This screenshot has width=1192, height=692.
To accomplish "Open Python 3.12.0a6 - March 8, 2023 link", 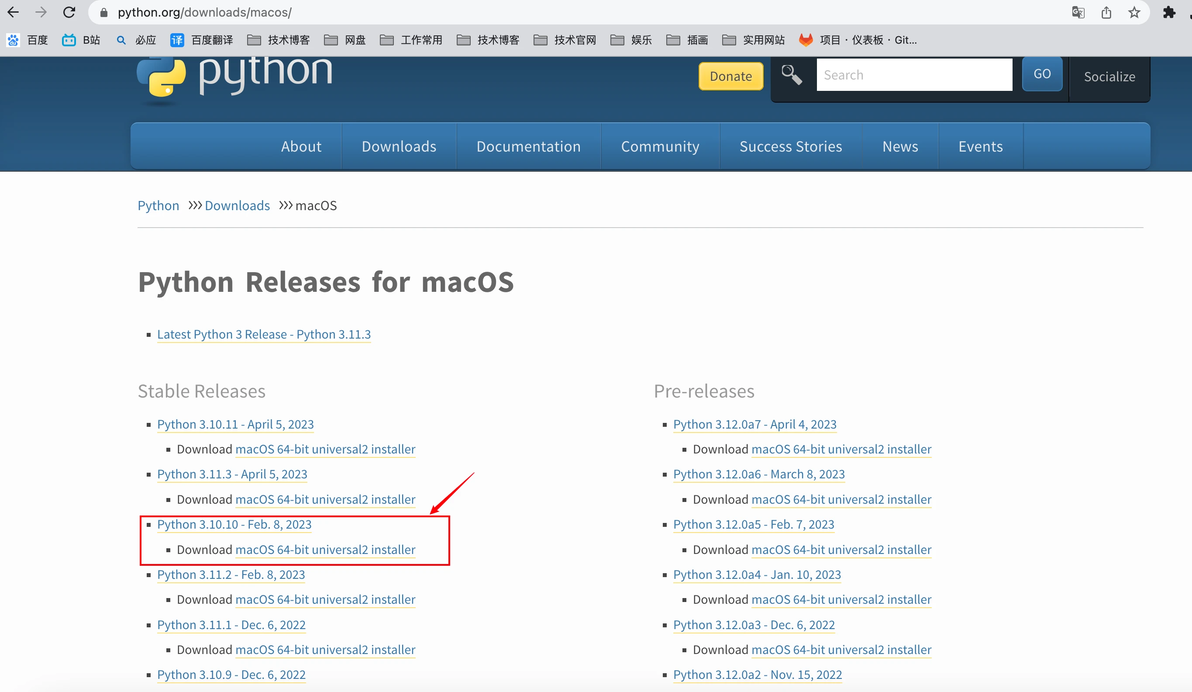I will pos(759,475).
